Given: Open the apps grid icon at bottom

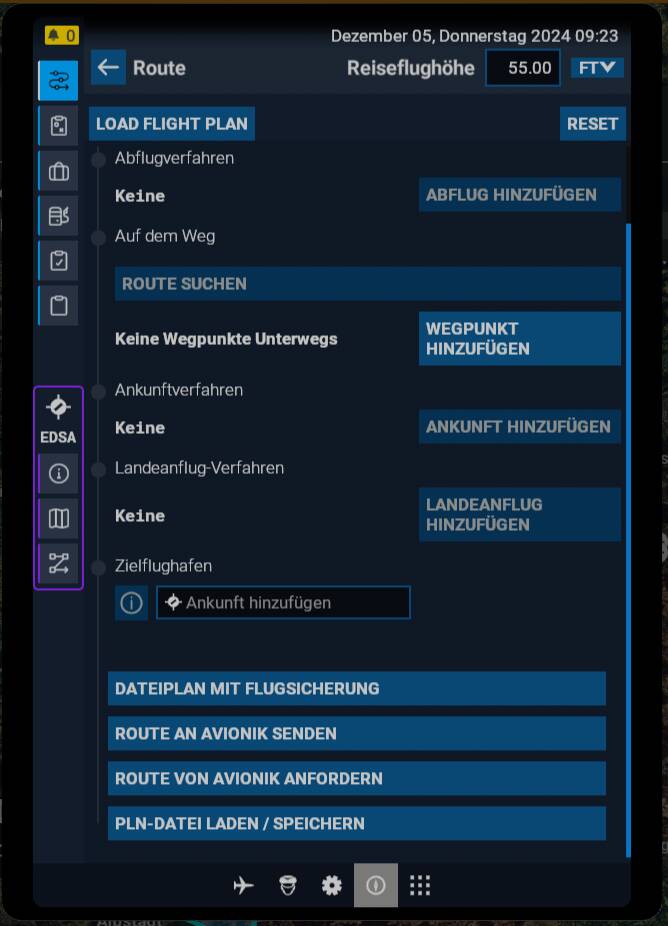Looking at the screenshot, I should [x=420, y=885].
